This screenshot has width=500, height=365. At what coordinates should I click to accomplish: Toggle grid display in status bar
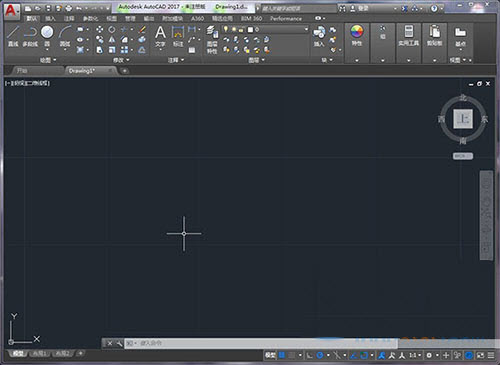point(282,356)
